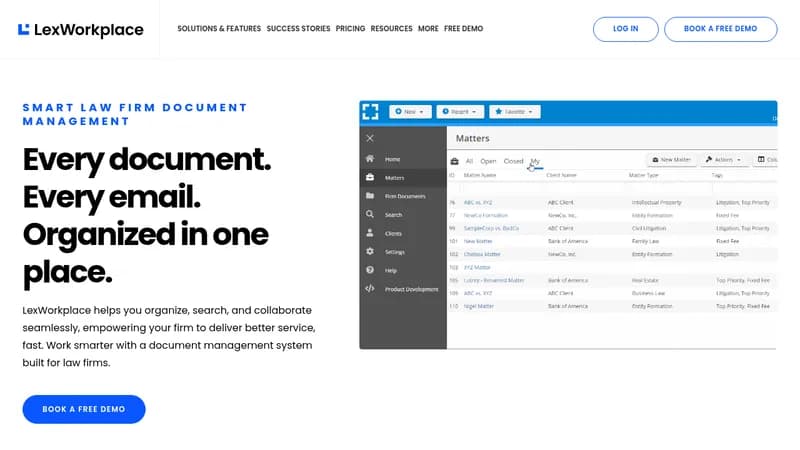800x450 pixels.
Task: Go to Pricing in top navigation
Action: tap(351, 29)
